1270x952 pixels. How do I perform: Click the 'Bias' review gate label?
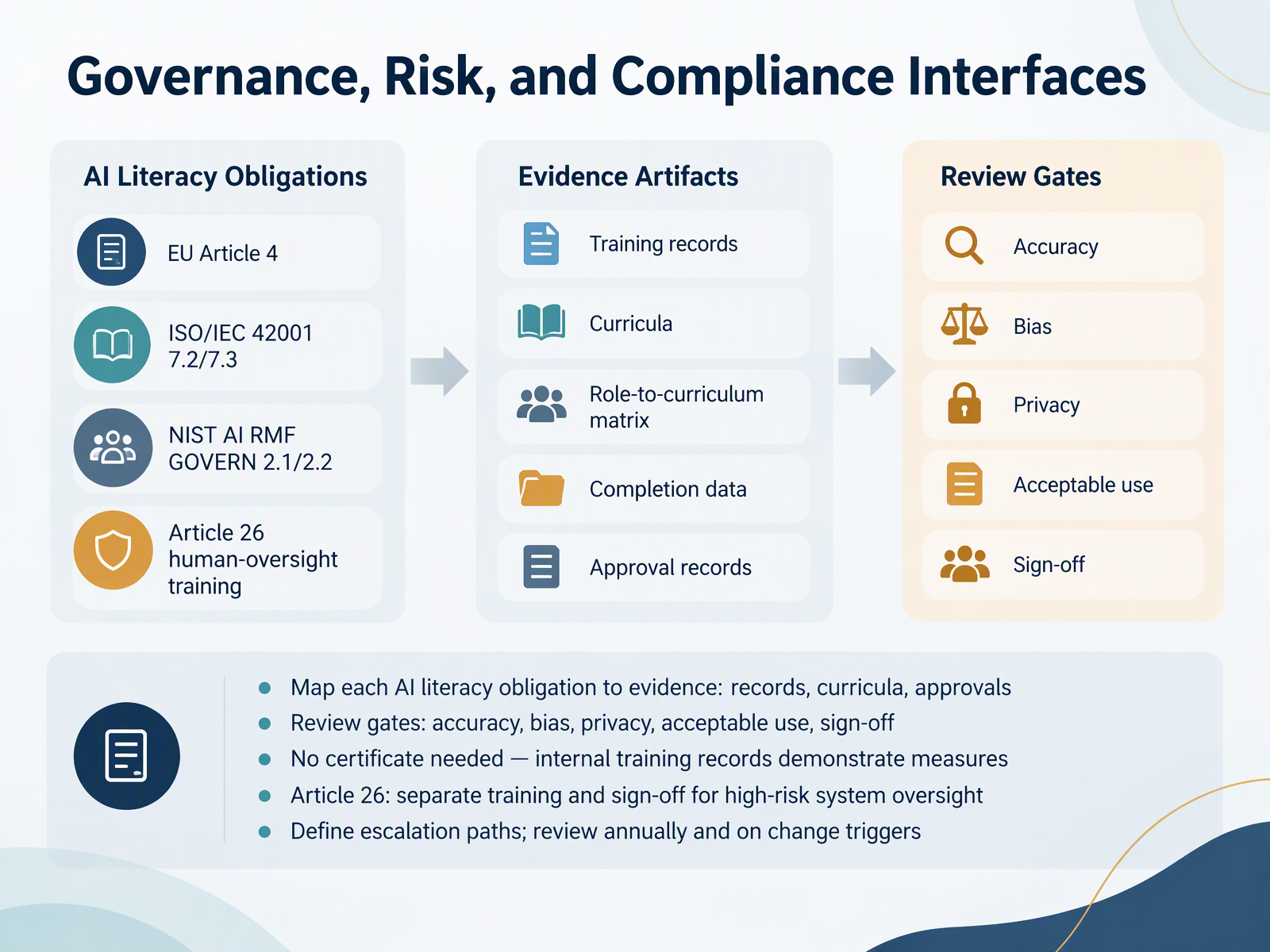coord(1033,326)
